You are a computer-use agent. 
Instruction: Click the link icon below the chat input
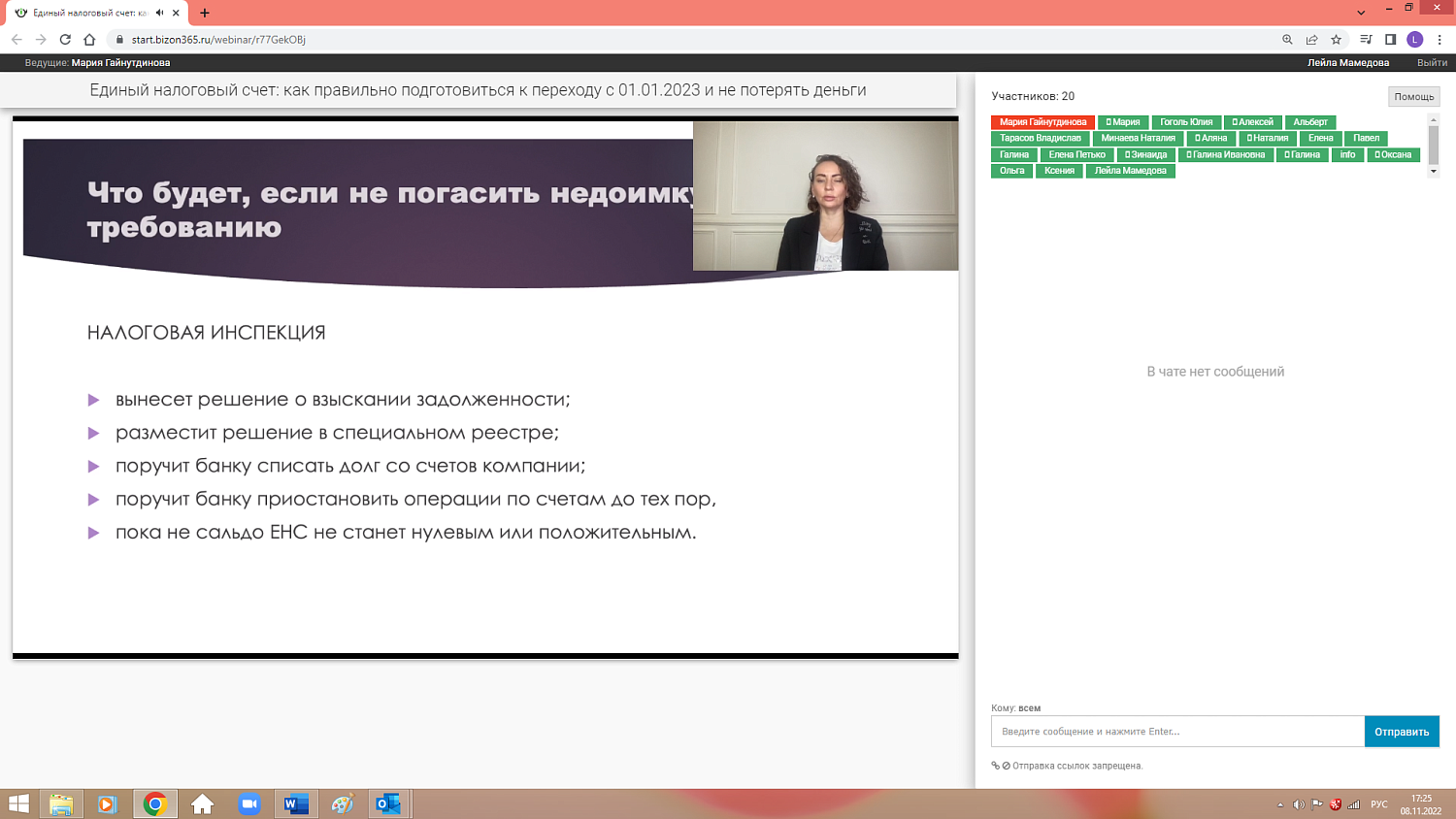click(x=996, y=767)
